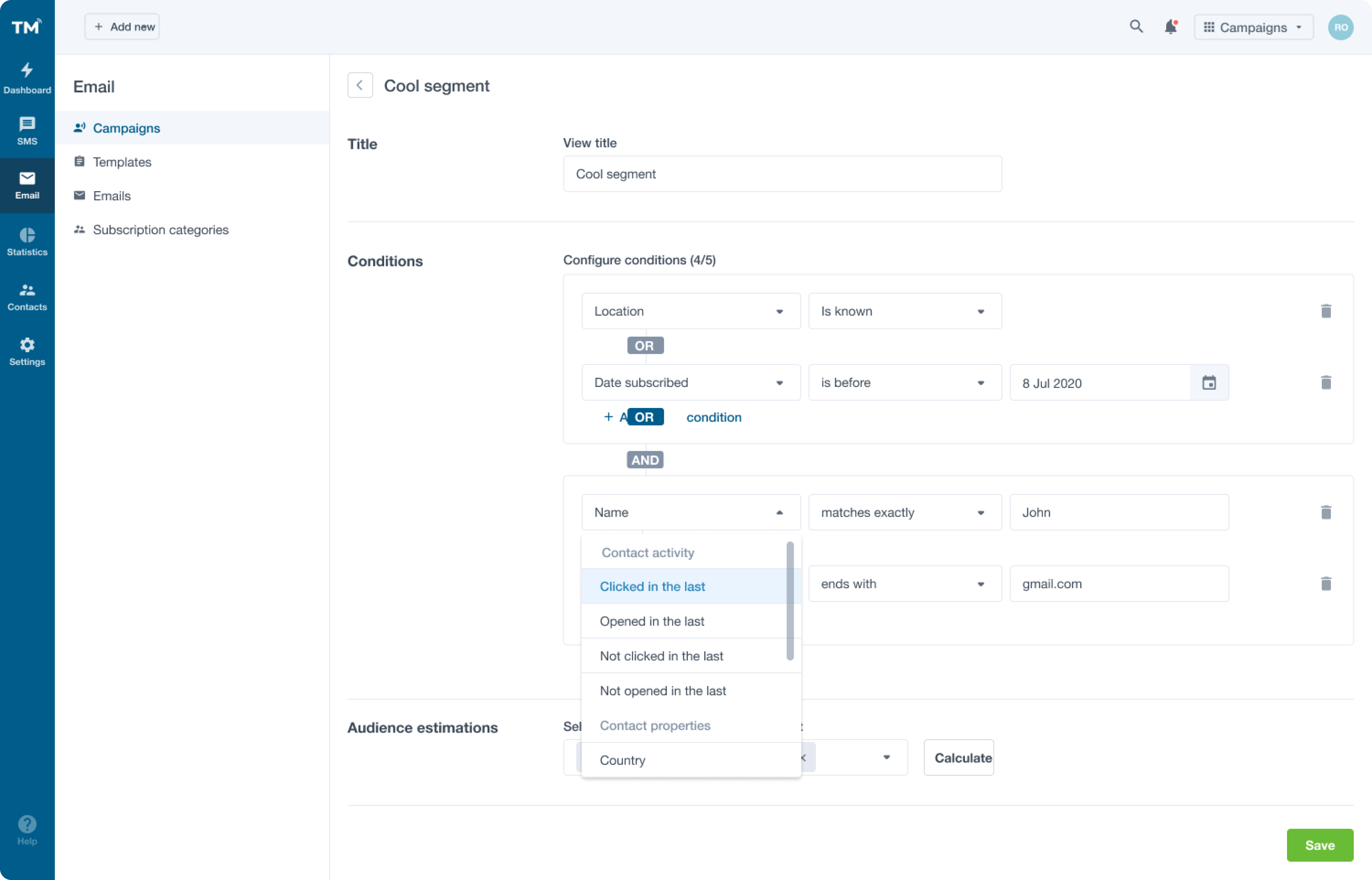The image size is (1372, 880).
Task: Delete the gmail.com condition row
Action: click(x=1326, y=583)
